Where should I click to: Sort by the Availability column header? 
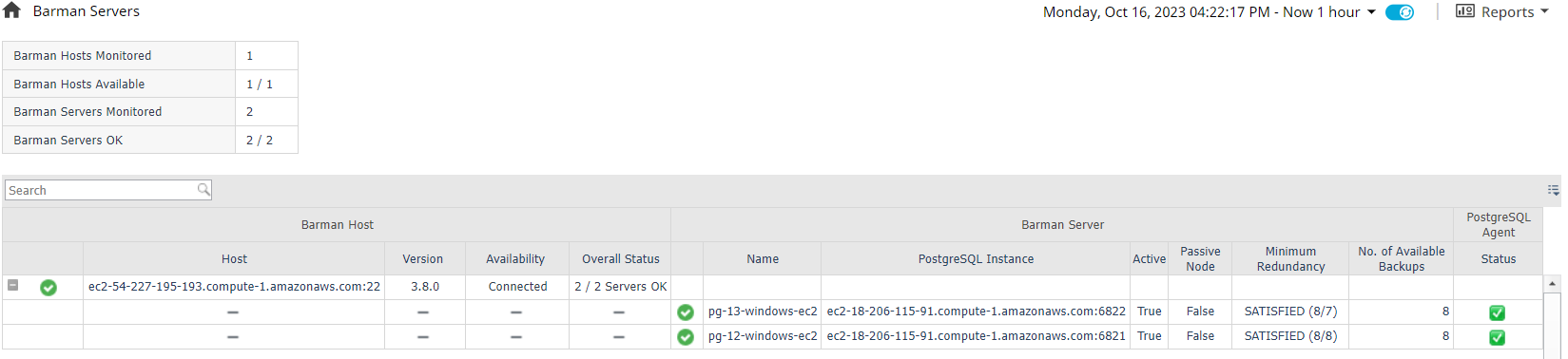click(515, 258)
